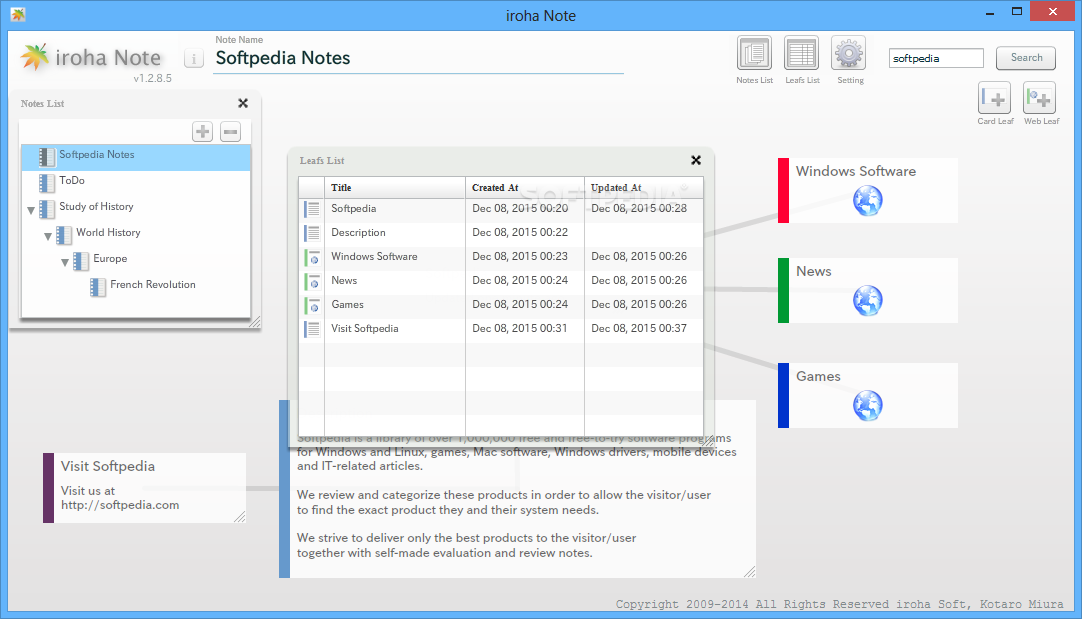This screenshot has width=1082, height=619.
Task: Select the Europe note
Action: point(110,259)
